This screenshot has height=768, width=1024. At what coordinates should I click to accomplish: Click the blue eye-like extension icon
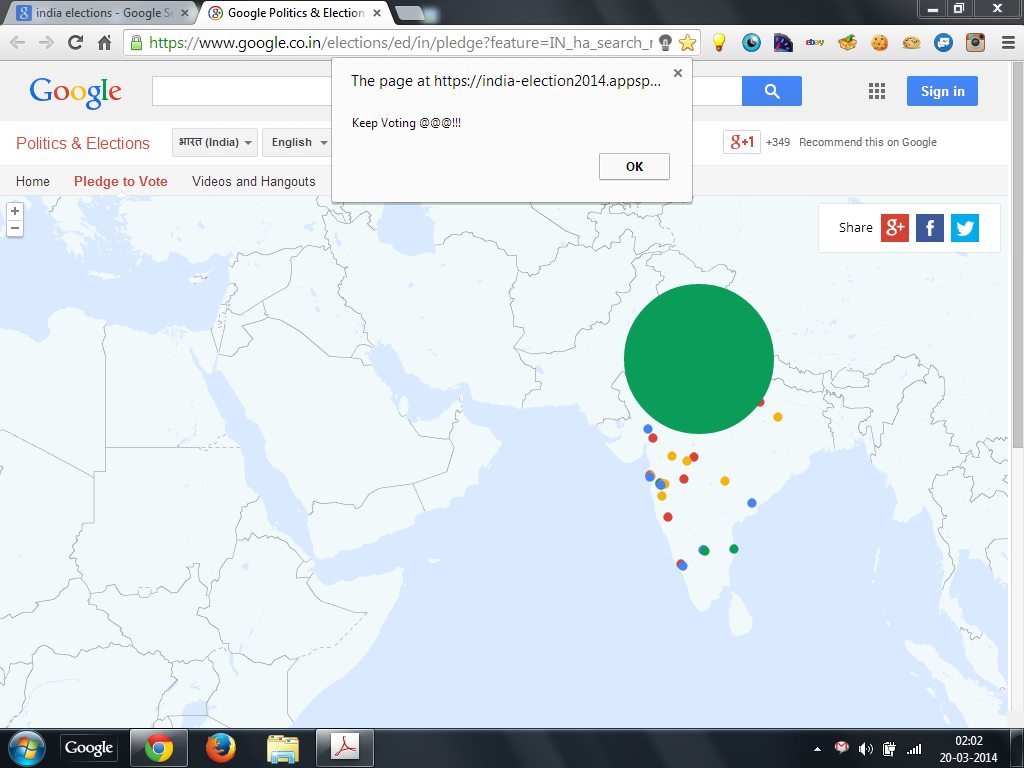pos(751,43)
